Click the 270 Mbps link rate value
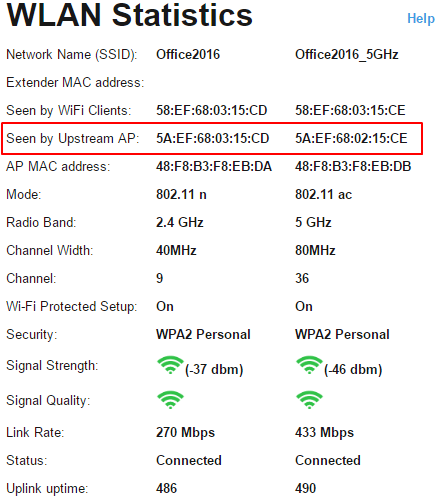The image size is (446, 500). tap(185, 432)
